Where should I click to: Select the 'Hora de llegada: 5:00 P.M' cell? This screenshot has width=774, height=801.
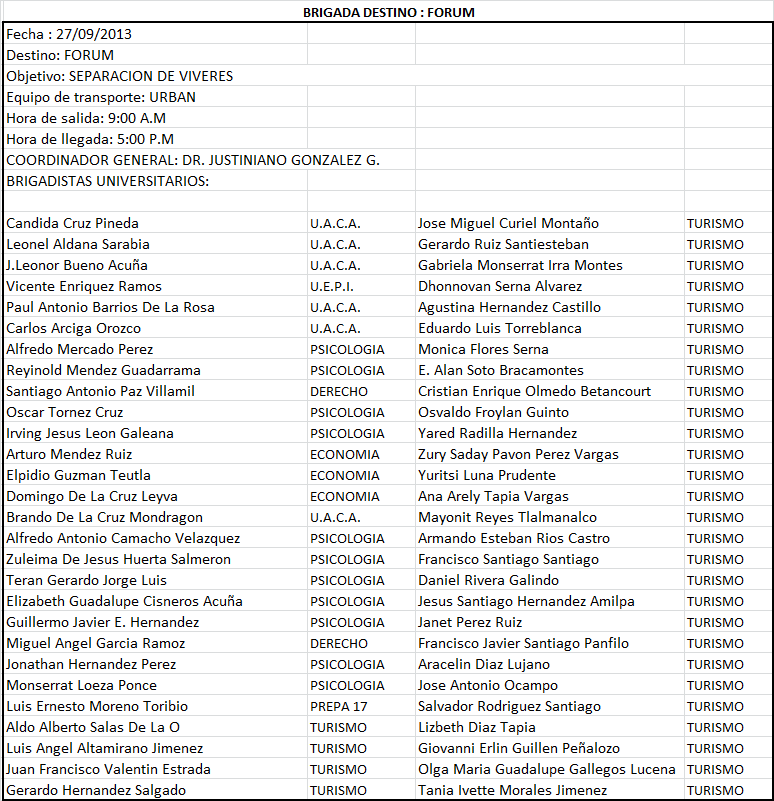point(90,139)
